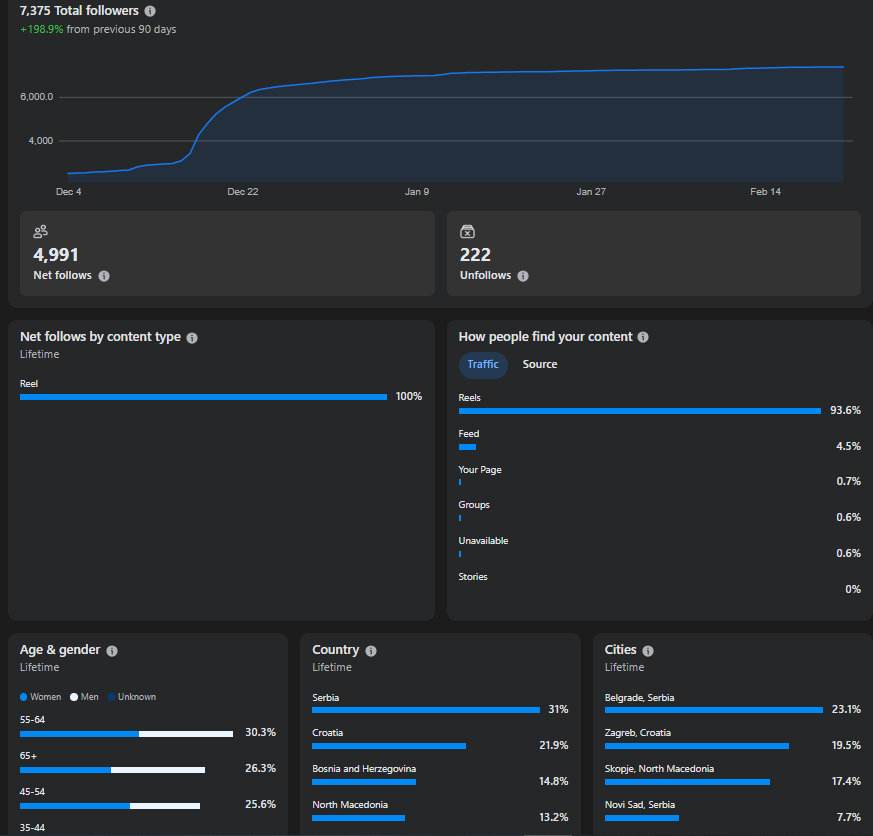Switch to the Source tab
873x836 pixels.
tap(540, 365)
